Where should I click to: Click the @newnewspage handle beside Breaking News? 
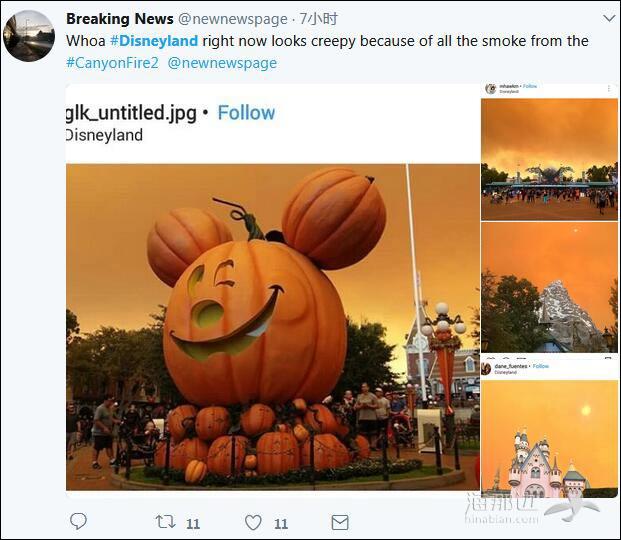coord(232,19)
